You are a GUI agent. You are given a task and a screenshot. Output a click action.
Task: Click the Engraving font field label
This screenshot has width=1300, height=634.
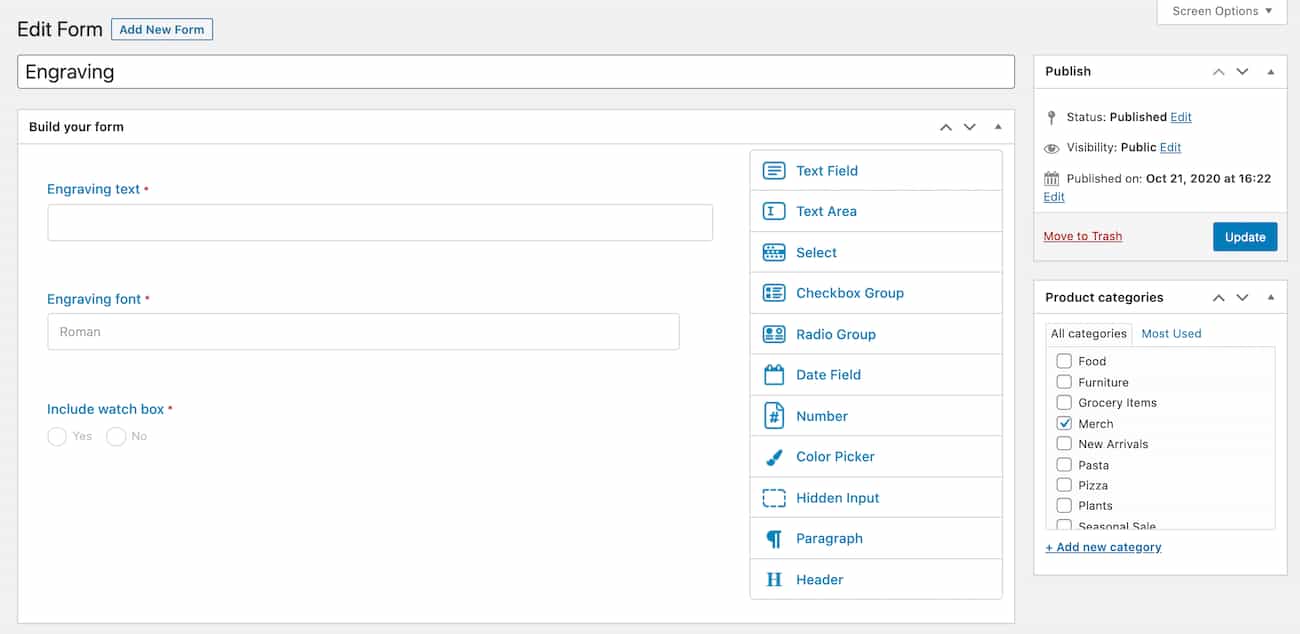pyautogui.click(x=94, y=299)
